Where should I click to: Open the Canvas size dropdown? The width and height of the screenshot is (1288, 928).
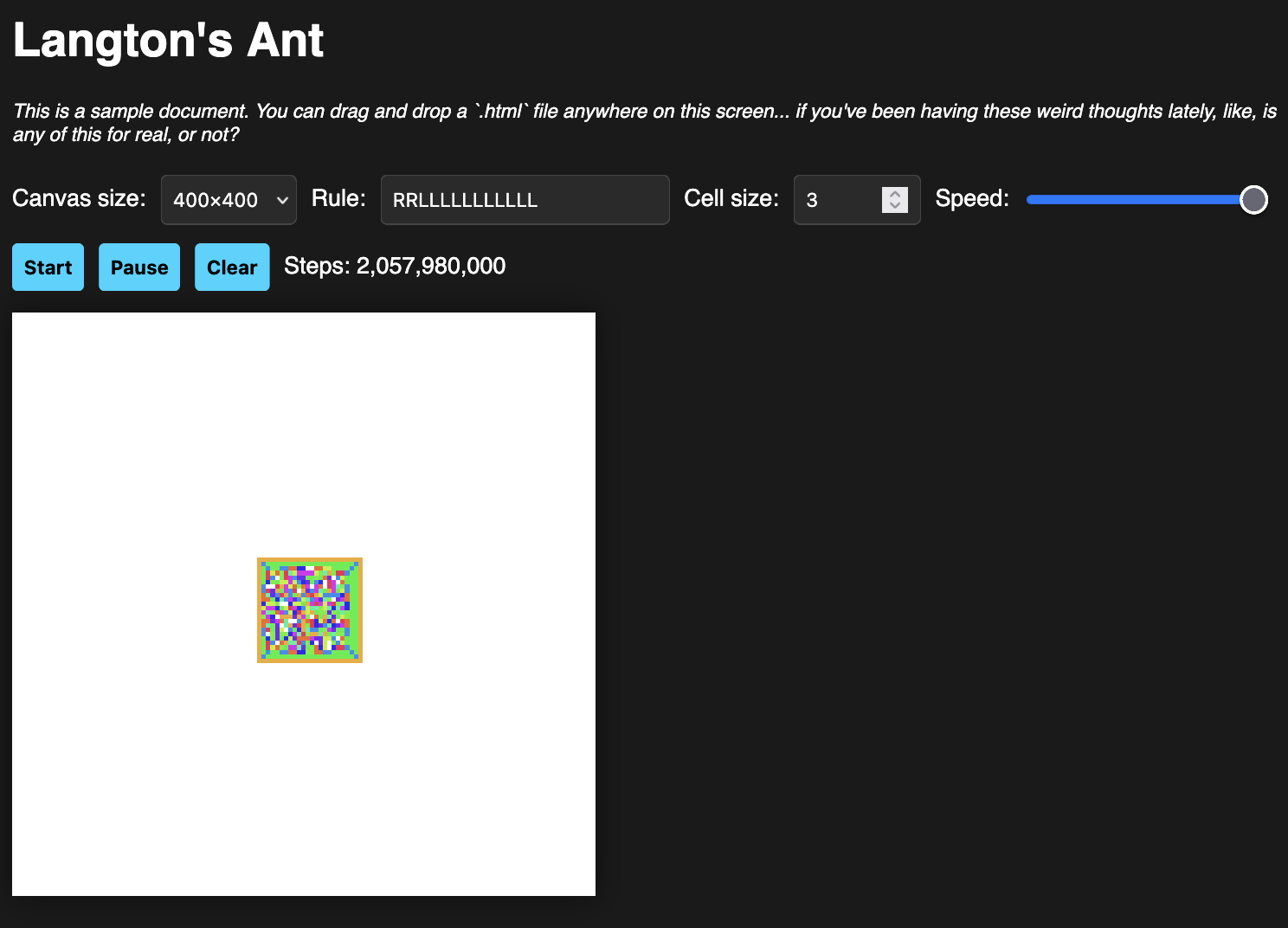coord(229,200)
